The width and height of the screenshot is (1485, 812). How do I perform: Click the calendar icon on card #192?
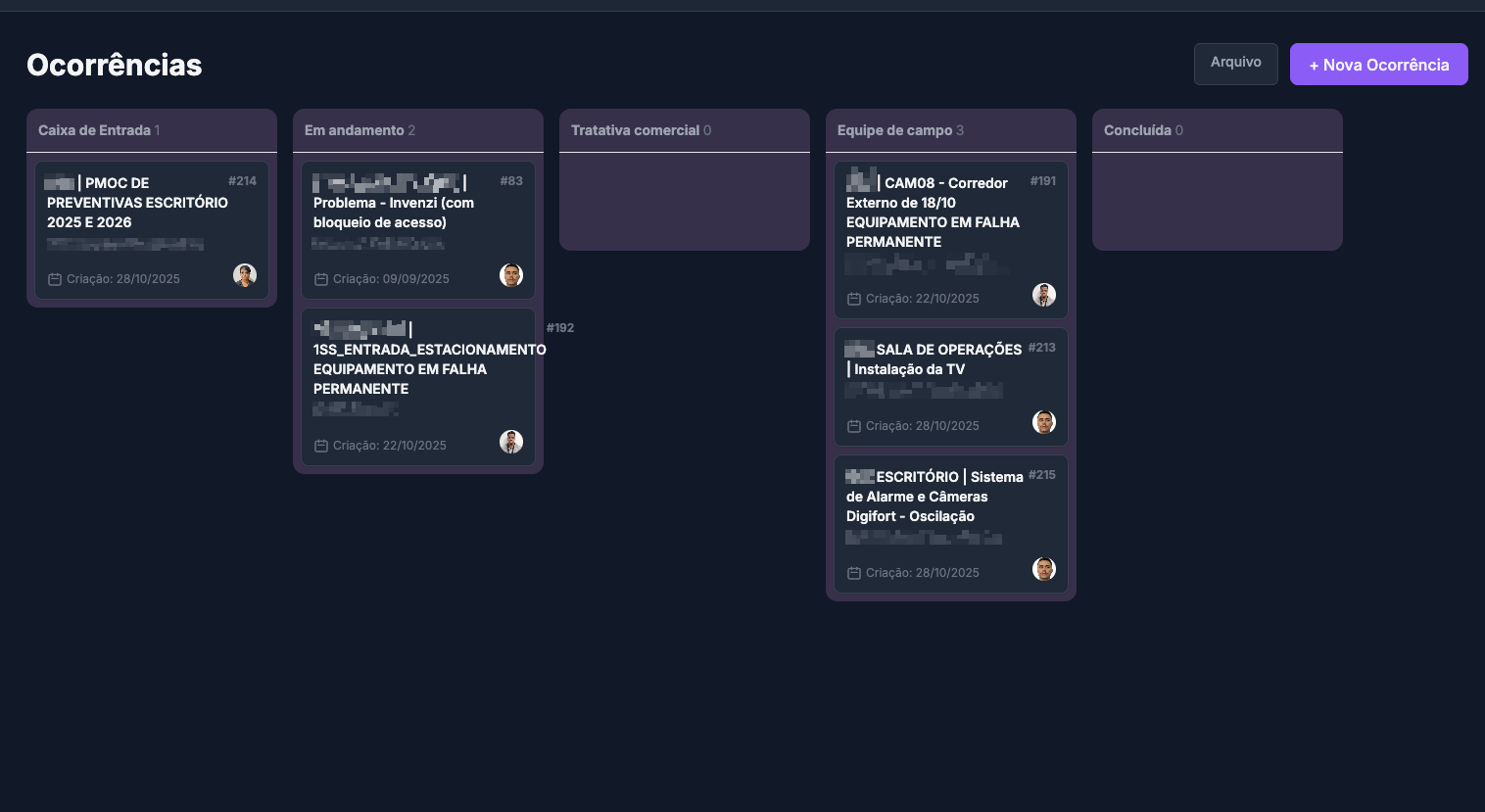coord(322,445)
